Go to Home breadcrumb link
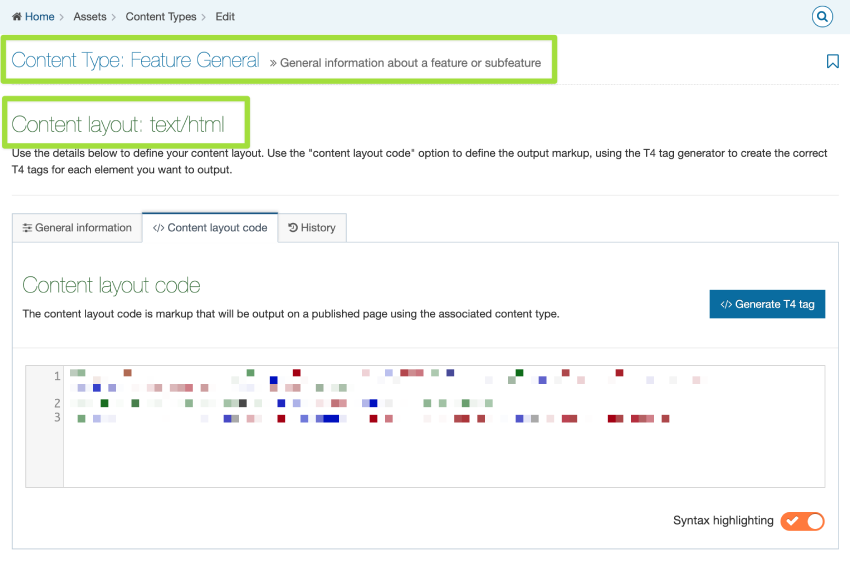 click(33, 17)
